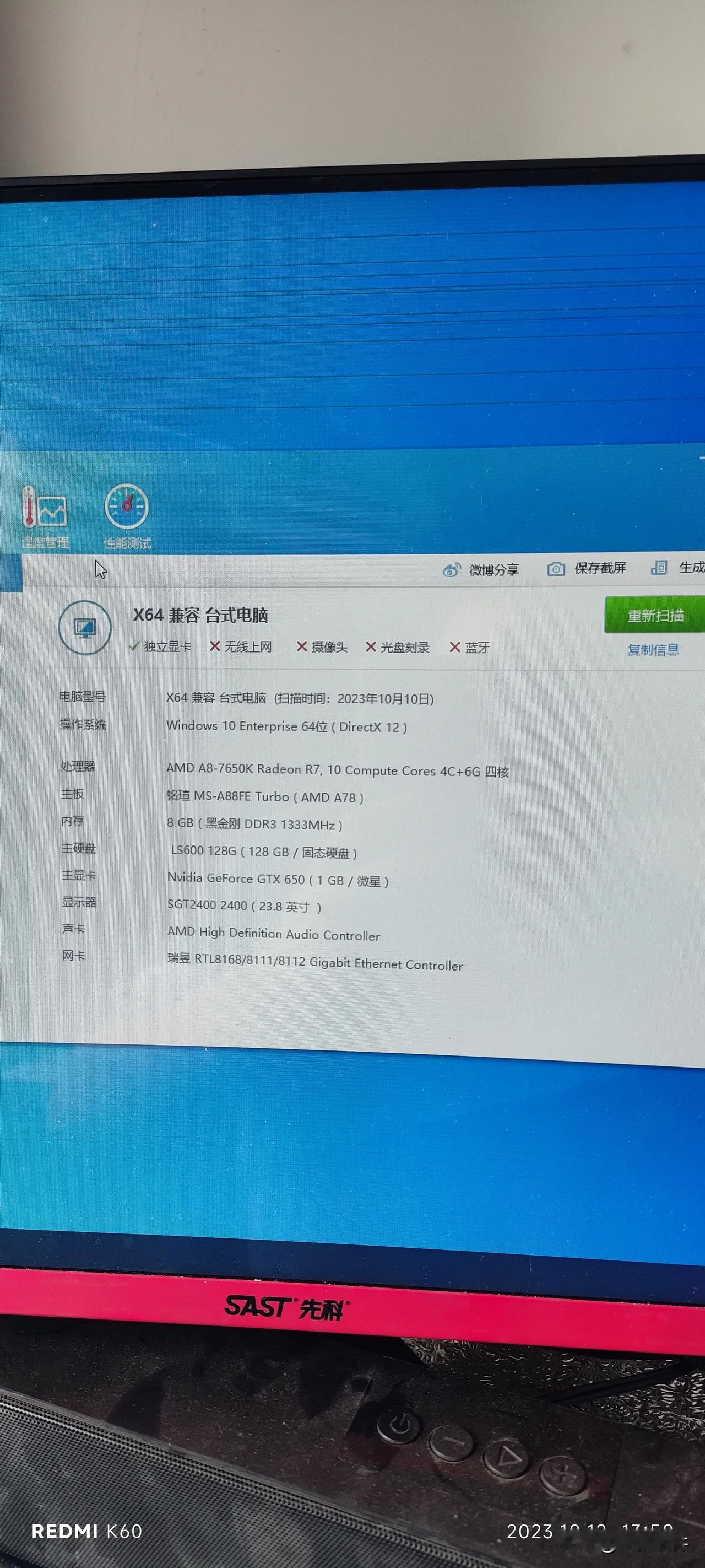Click the red X beside 无线上网
This screenshot has height=1568, width=705.
tap(215, 646)
